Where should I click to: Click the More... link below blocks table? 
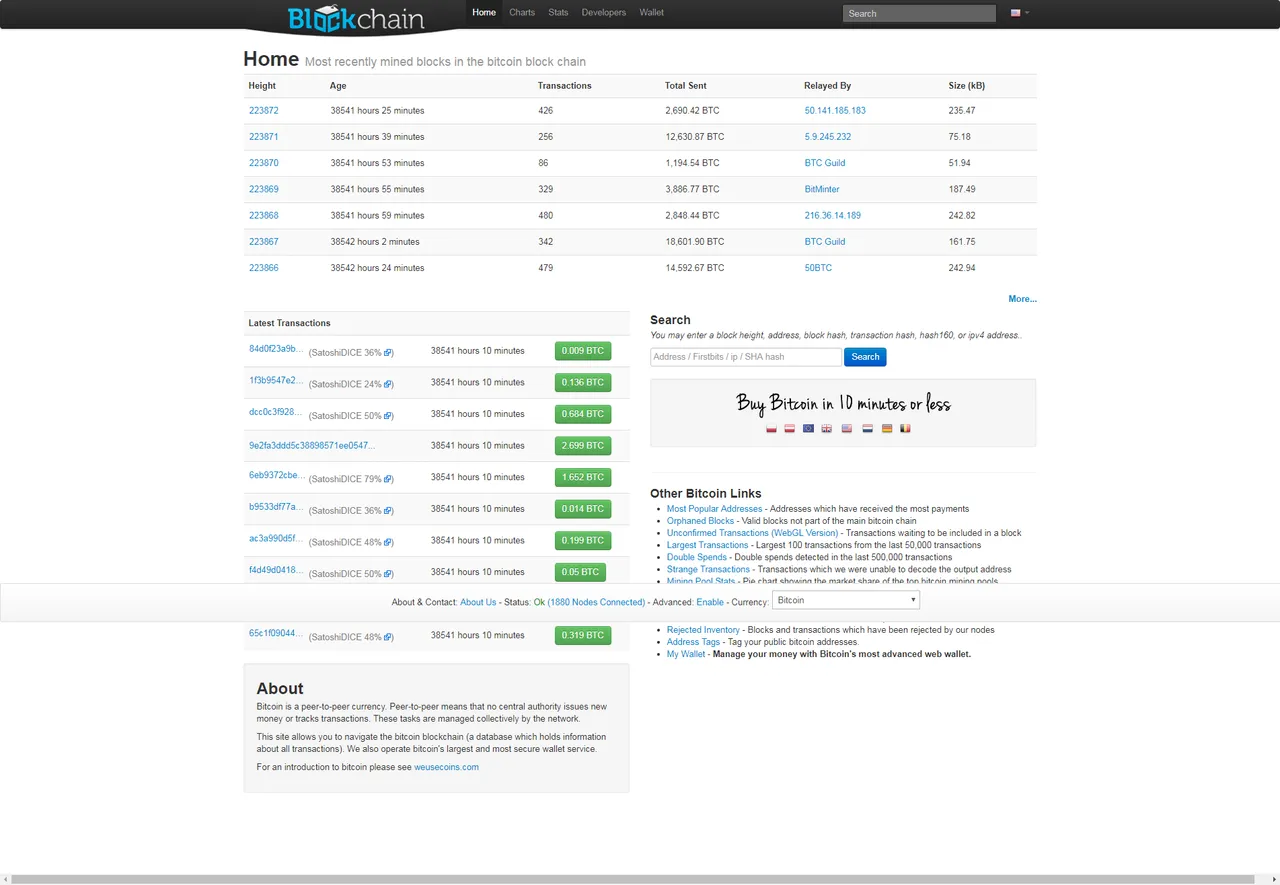pos(1022,299)
